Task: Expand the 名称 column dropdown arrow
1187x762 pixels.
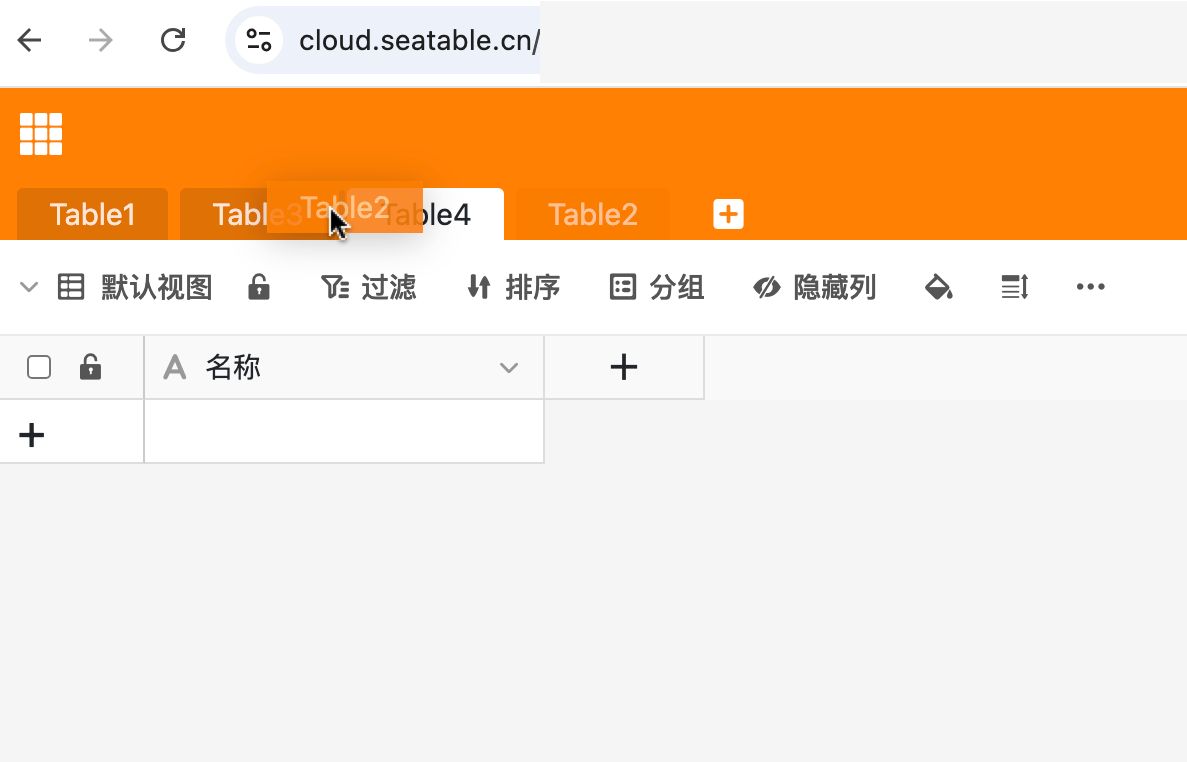Action: point(509,368)
